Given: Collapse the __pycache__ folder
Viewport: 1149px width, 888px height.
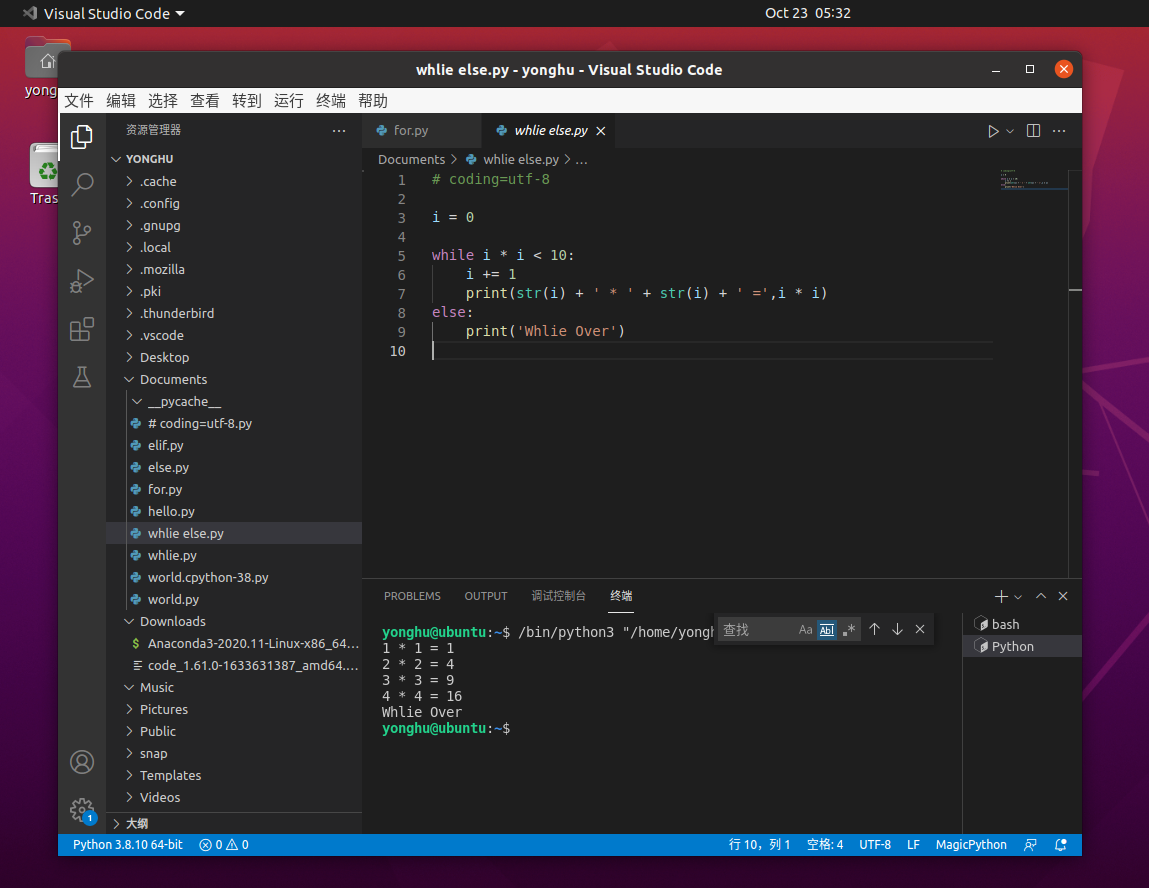Looking at the screenshot, I should click(x=137, y=402).
